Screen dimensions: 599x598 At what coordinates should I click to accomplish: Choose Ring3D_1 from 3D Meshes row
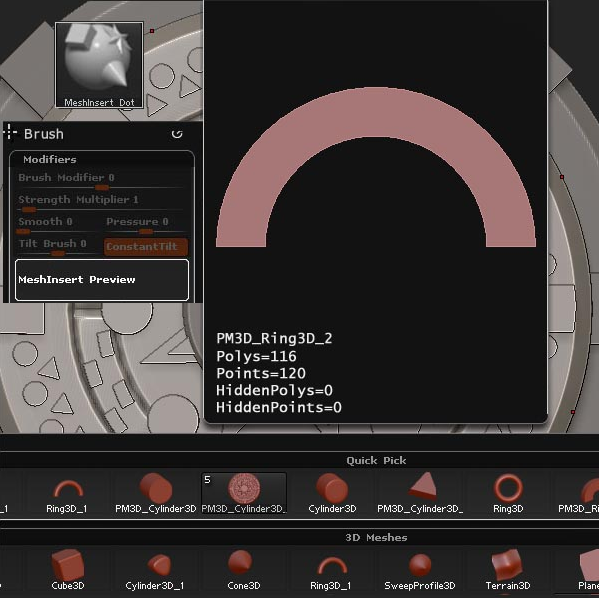click(331, 570)
